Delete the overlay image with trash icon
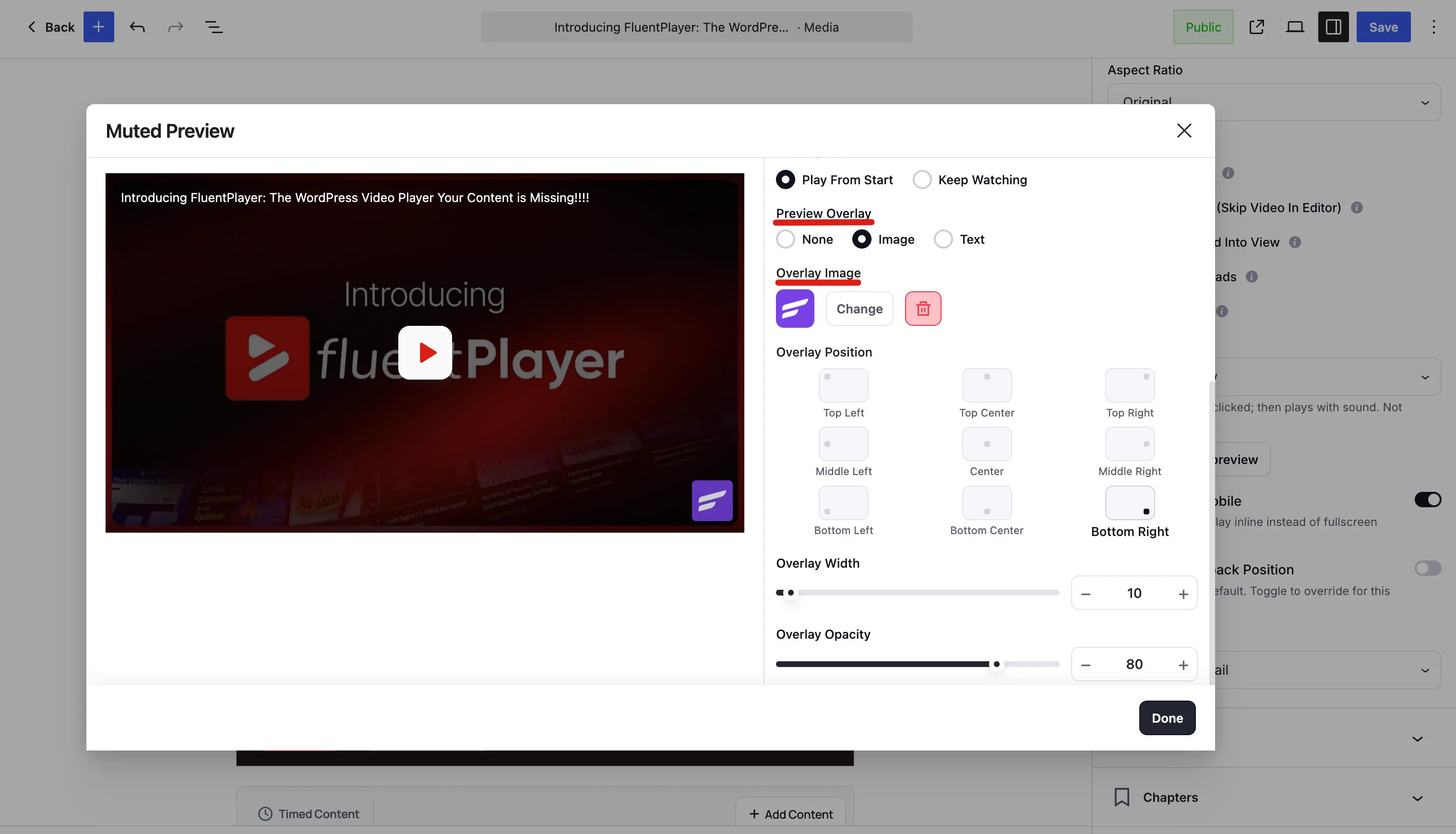 pos(923,308)
